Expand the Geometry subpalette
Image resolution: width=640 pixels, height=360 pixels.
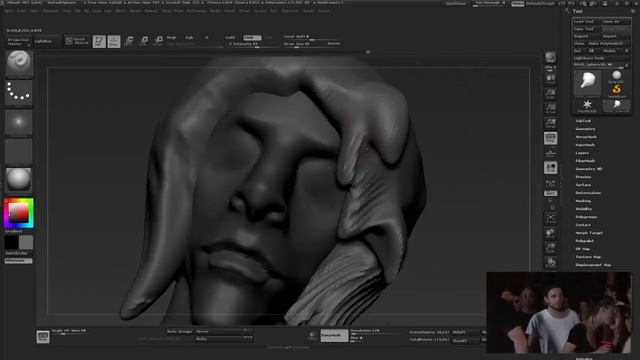(585, 129)
